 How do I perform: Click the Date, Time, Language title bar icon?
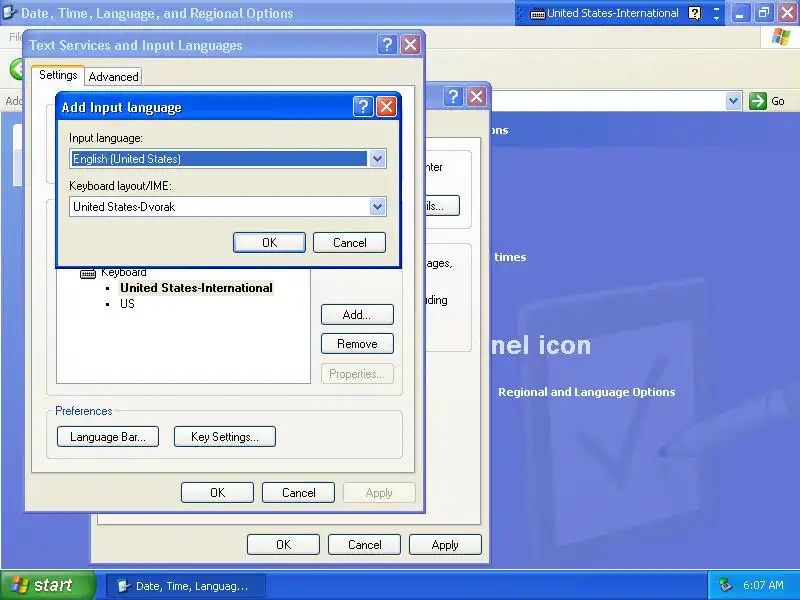click(x=9, y=13)
